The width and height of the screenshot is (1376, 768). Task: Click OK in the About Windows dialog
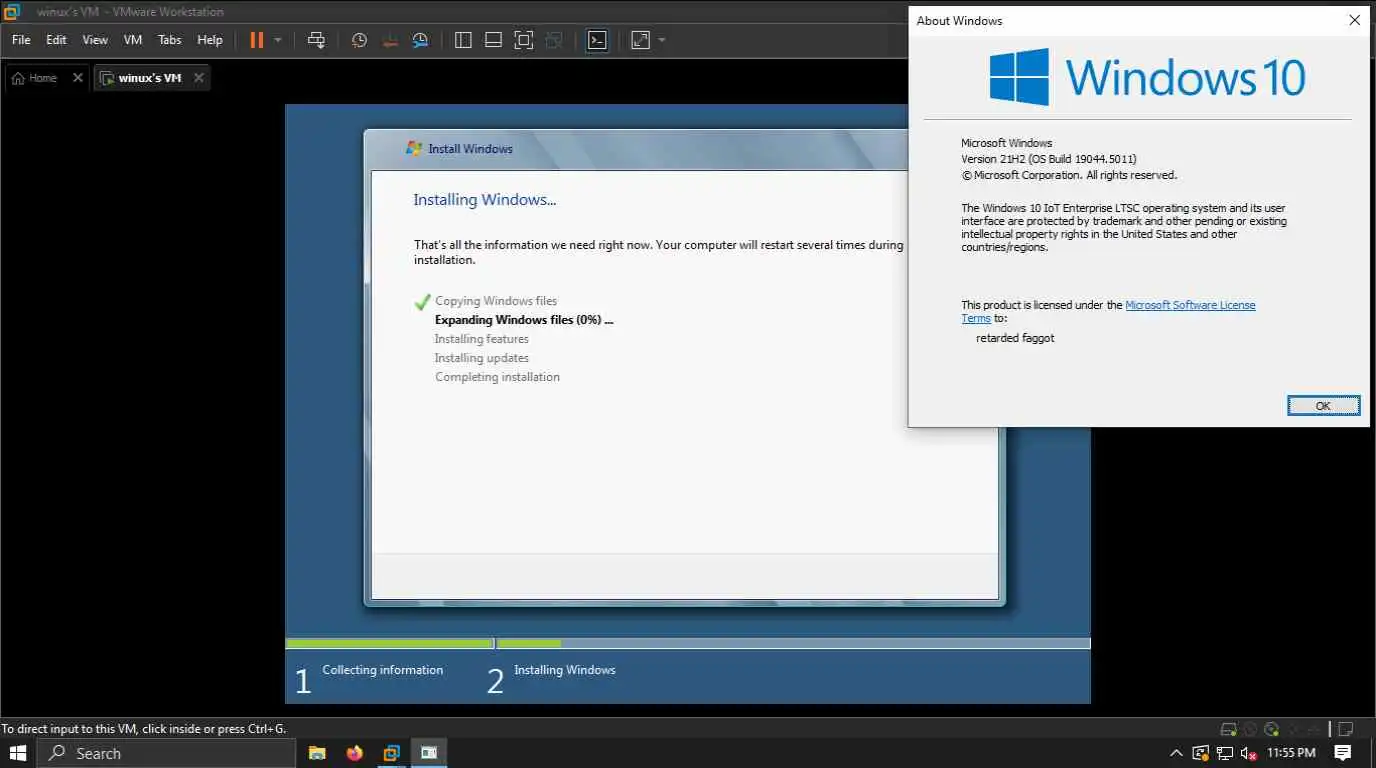point(1323,406)
